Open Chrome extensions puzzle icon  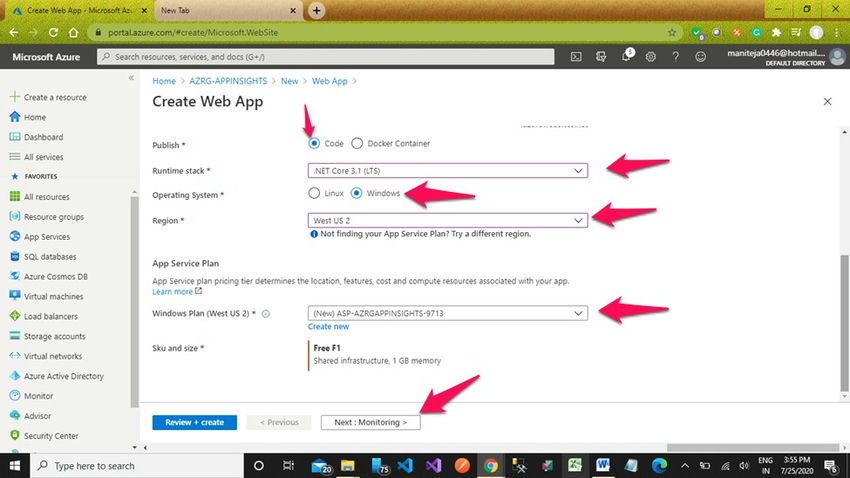point(776,33)
